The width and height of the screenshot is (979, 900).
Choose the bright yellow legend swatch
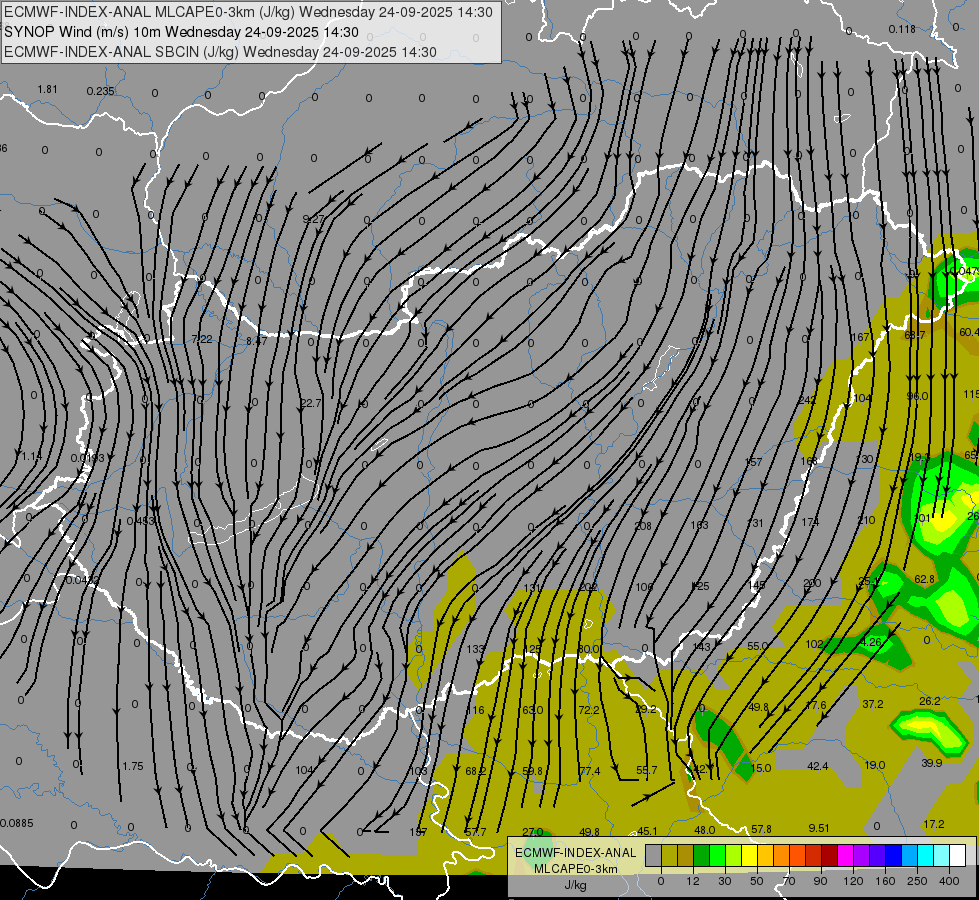click(x=749, y=855)
